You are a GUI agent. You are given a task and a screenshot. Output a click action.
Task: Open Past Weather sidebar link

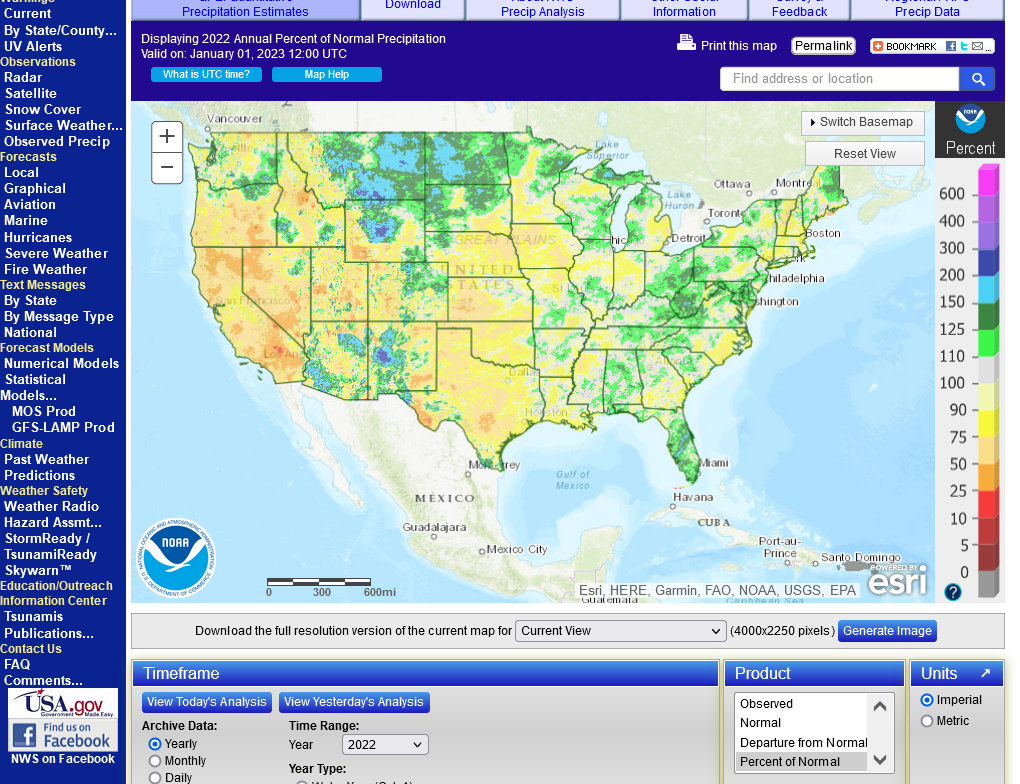point(46,459)
